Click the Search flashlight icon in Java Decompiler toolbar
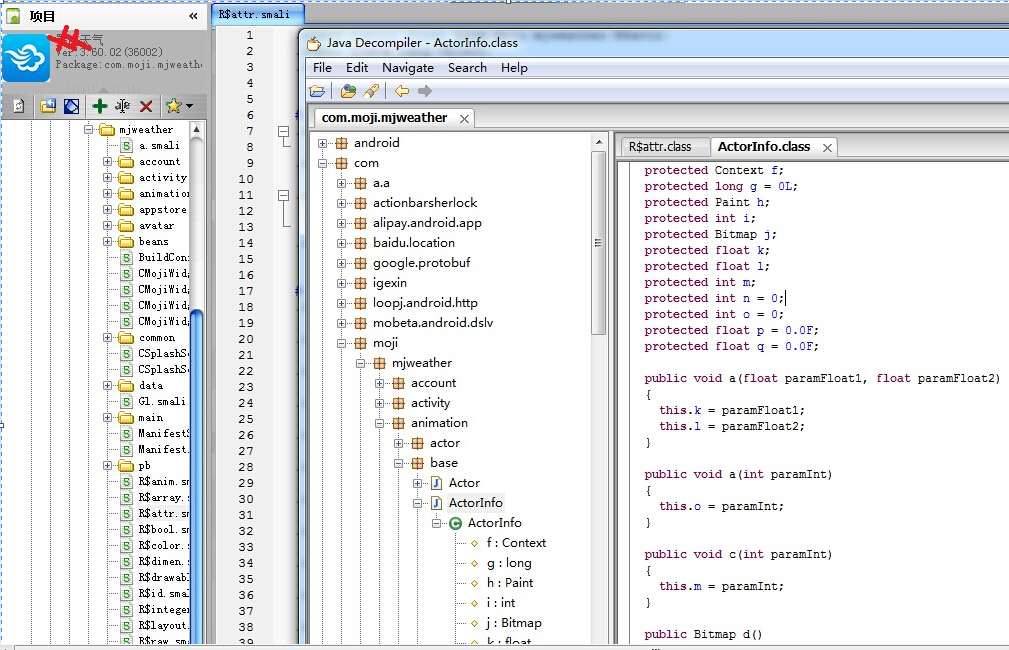The width and height of the screenshot is (1009, 650). click(371, 91)
